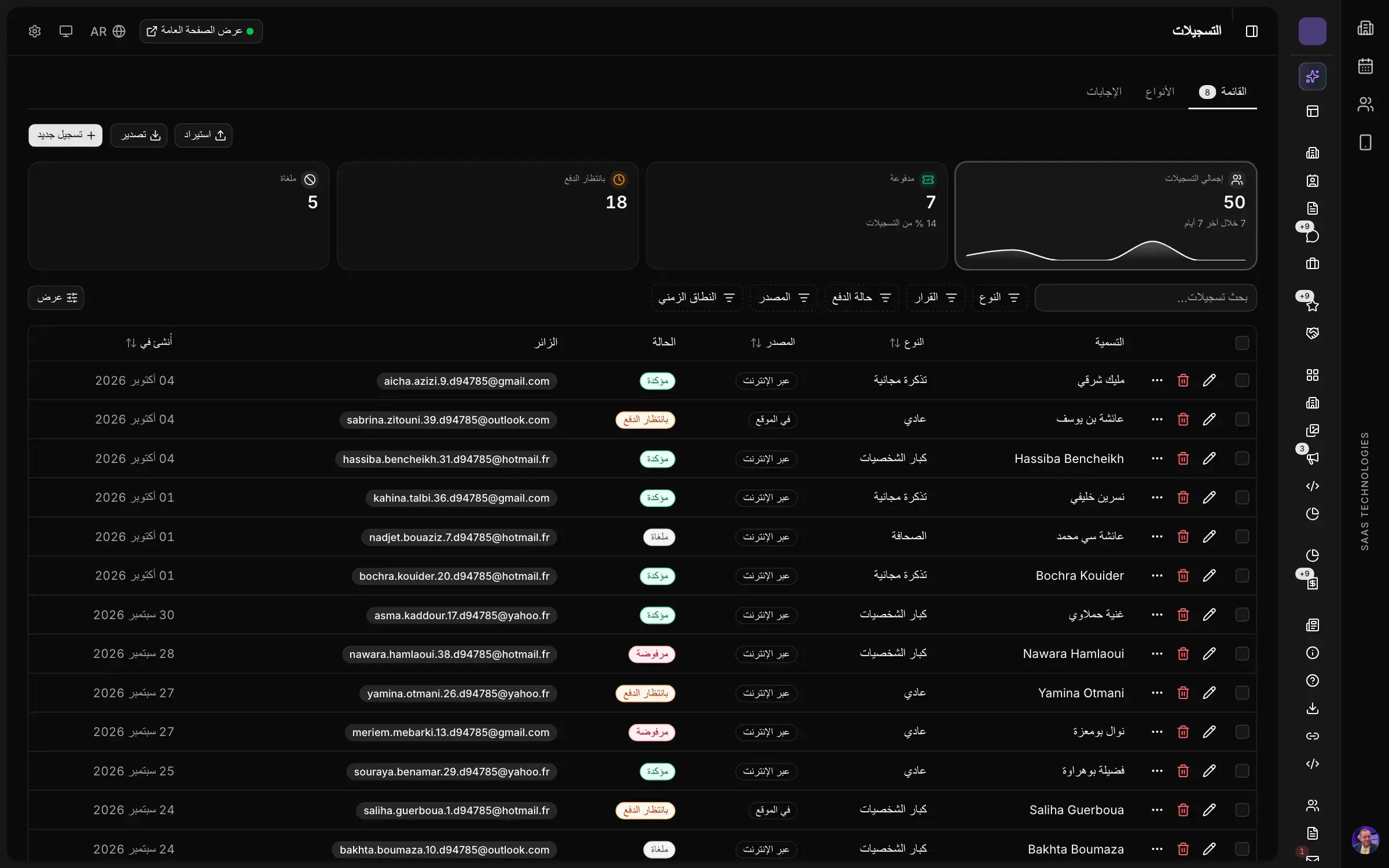Delete the Bochra Kouider registration
Image resolution: width=1389 pixels, height=868 pixels.
point(1183,576)
